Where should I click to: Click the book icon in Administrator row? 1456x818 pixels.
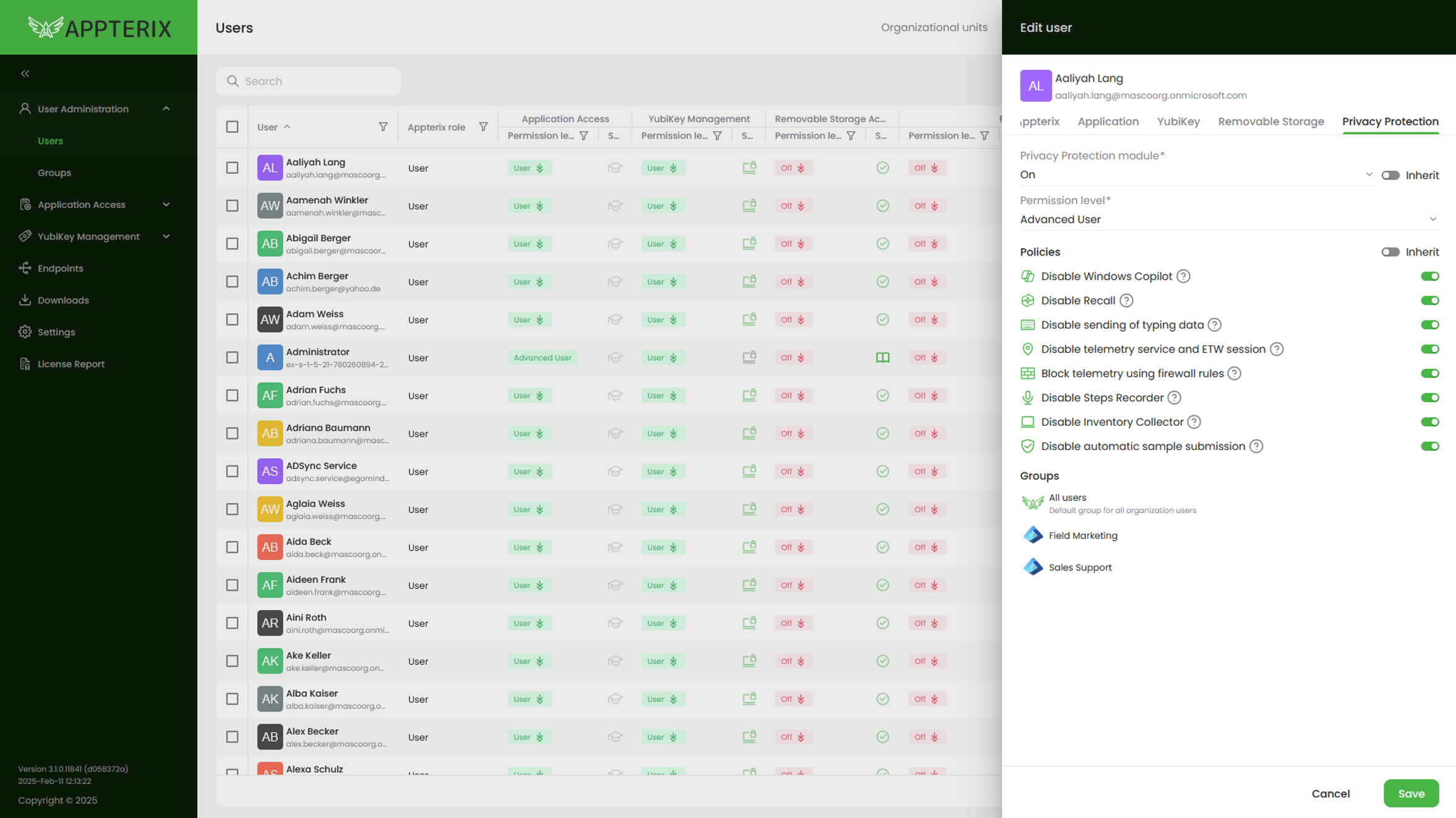click(882, 358)
